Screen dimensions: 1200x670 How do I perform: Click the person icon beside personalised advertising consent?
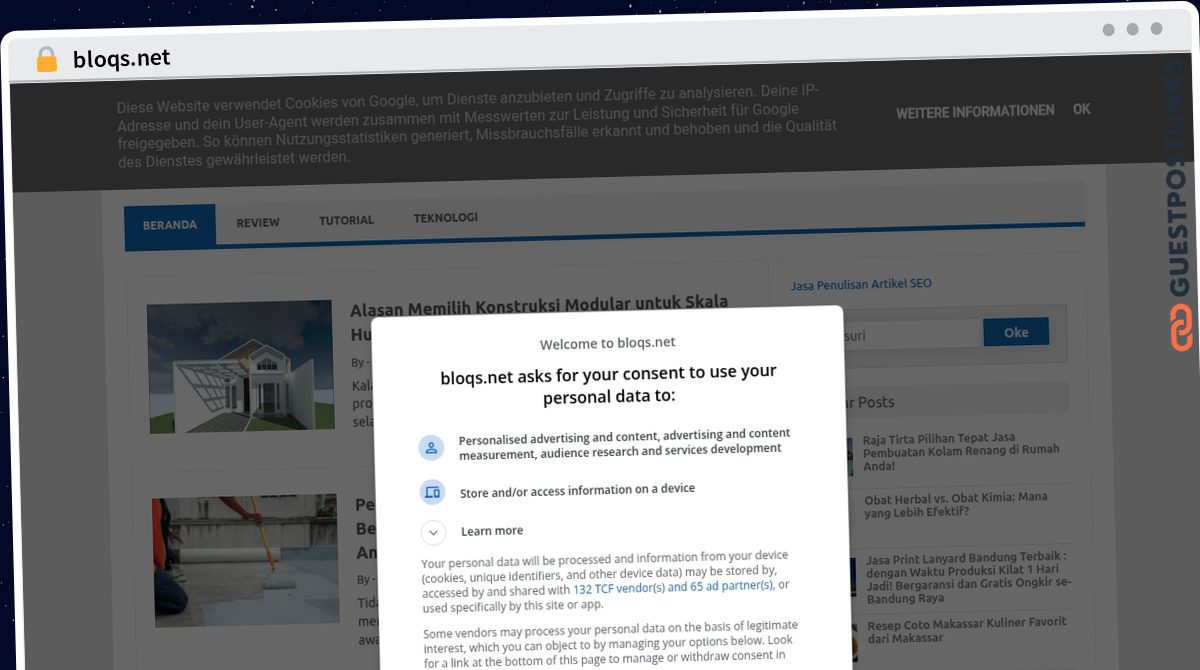(x=431, y=446)
